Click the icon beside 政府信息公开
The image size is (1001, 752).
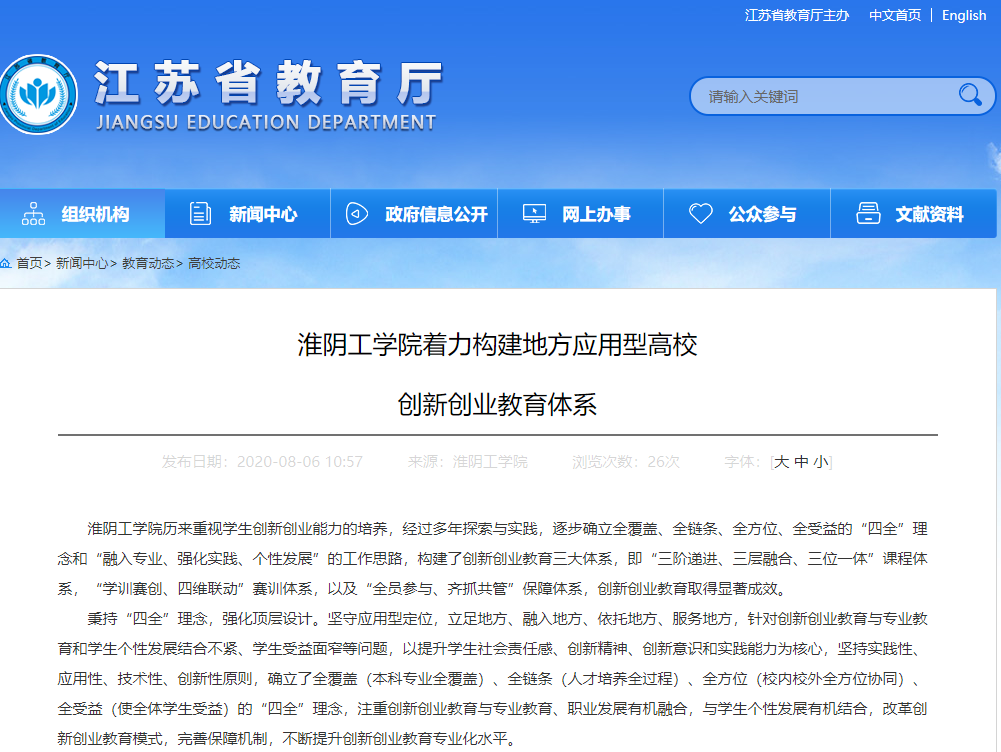tap(357, 214)
